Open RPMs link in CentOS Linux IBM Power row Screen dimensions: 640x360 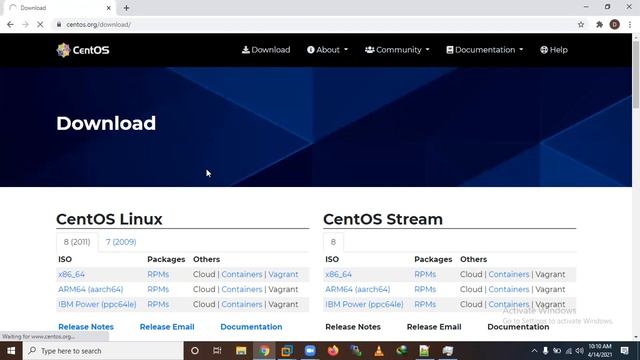click(x=158, y=304)
